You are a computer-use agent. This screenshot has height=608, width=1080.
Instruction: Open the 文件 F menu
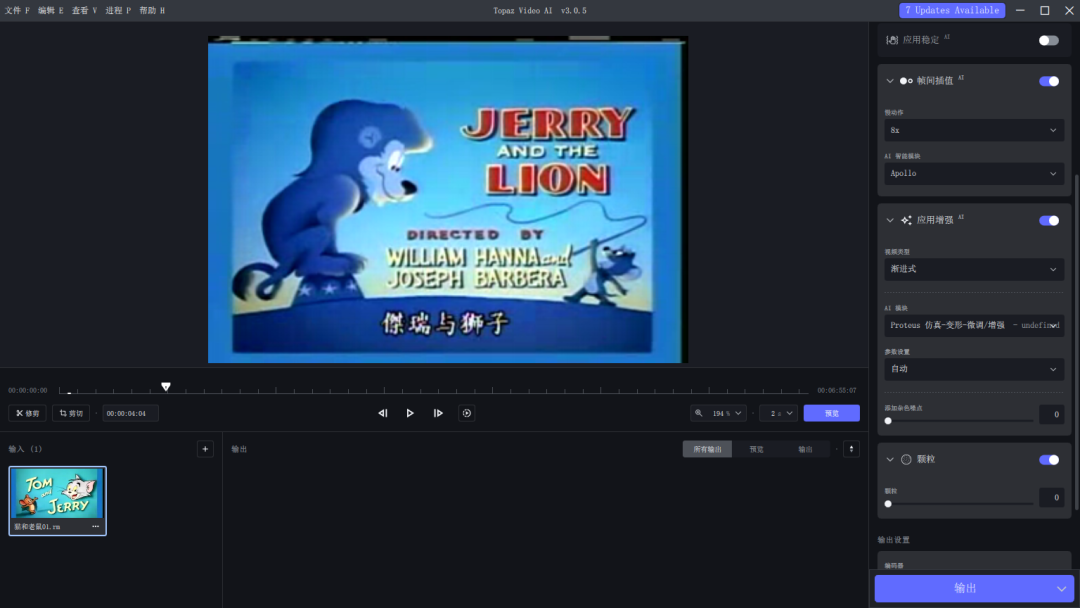point(18,10)
